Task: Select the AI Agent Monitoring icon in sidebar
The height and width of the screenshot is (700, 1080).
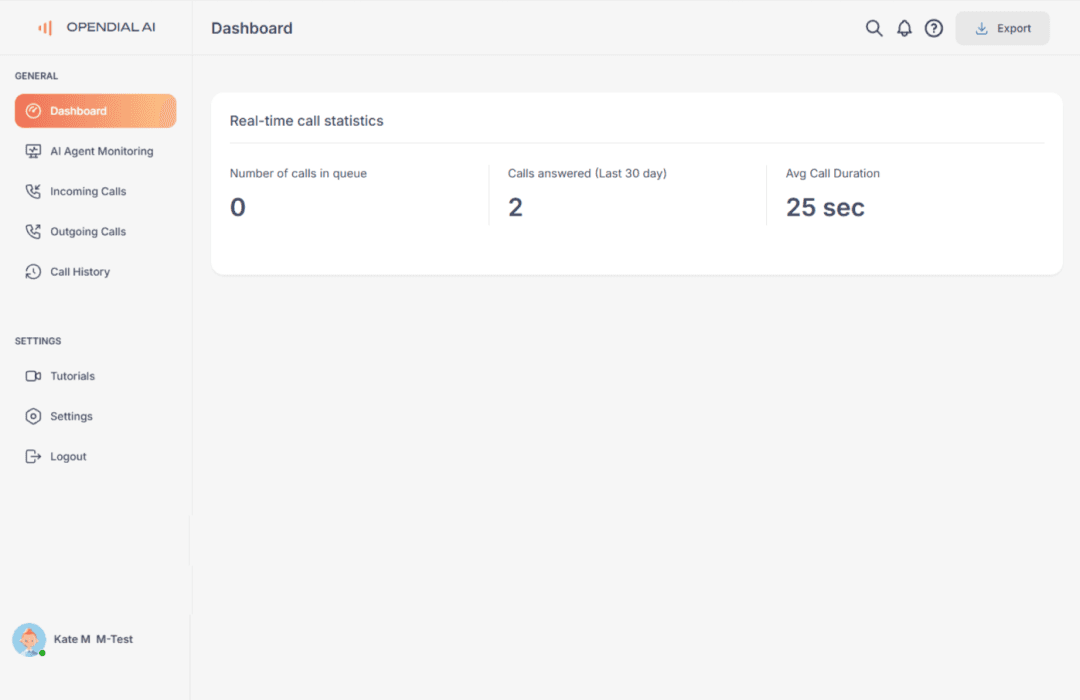Action: click(33, 150)
